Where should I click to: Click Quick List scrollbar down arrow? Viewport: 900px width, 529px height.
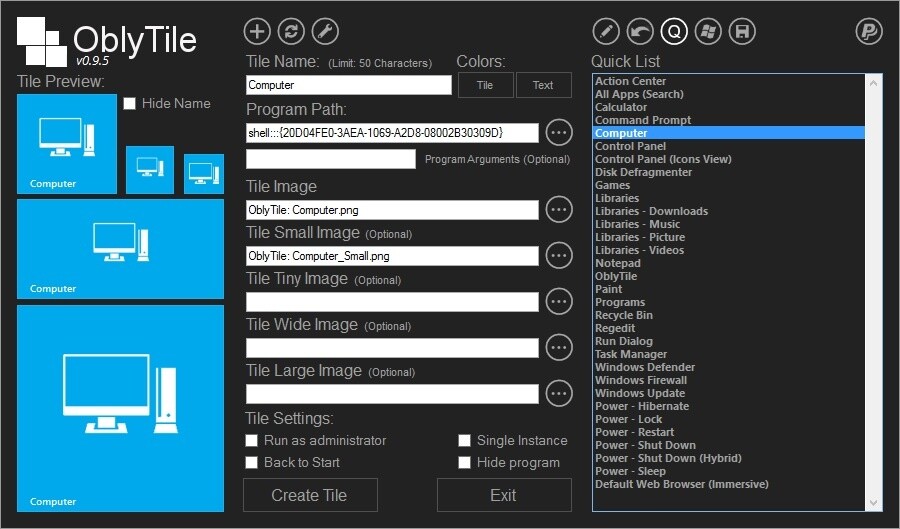point(873,503)
